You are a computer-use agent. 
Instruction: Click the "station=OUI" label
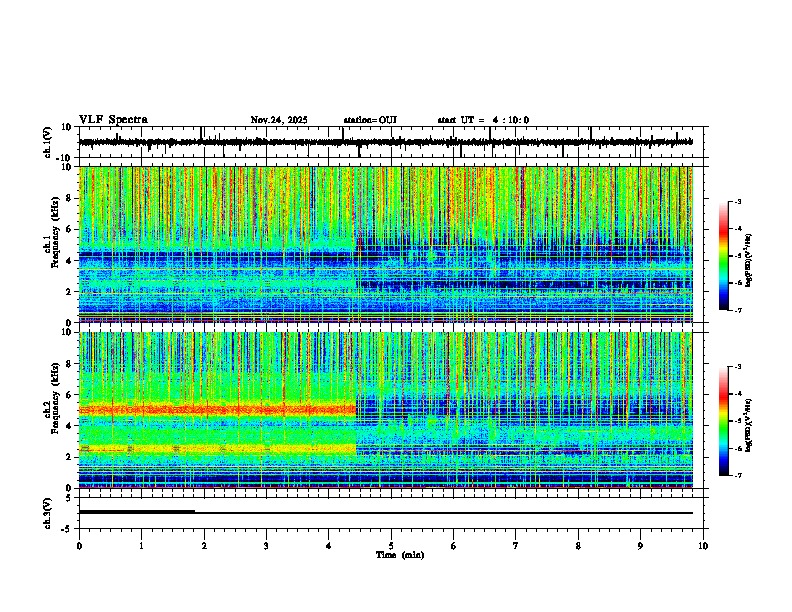tap(370, 120)
